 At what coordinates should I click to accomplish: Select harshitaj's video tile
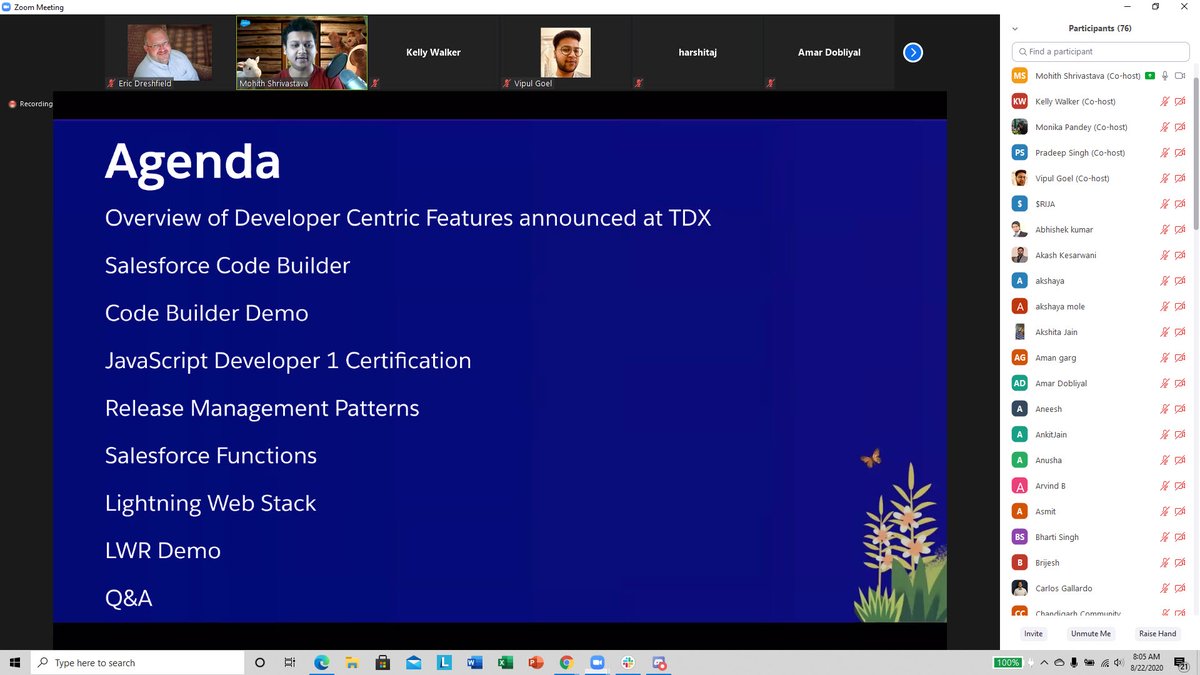click(x=696, y=53)
